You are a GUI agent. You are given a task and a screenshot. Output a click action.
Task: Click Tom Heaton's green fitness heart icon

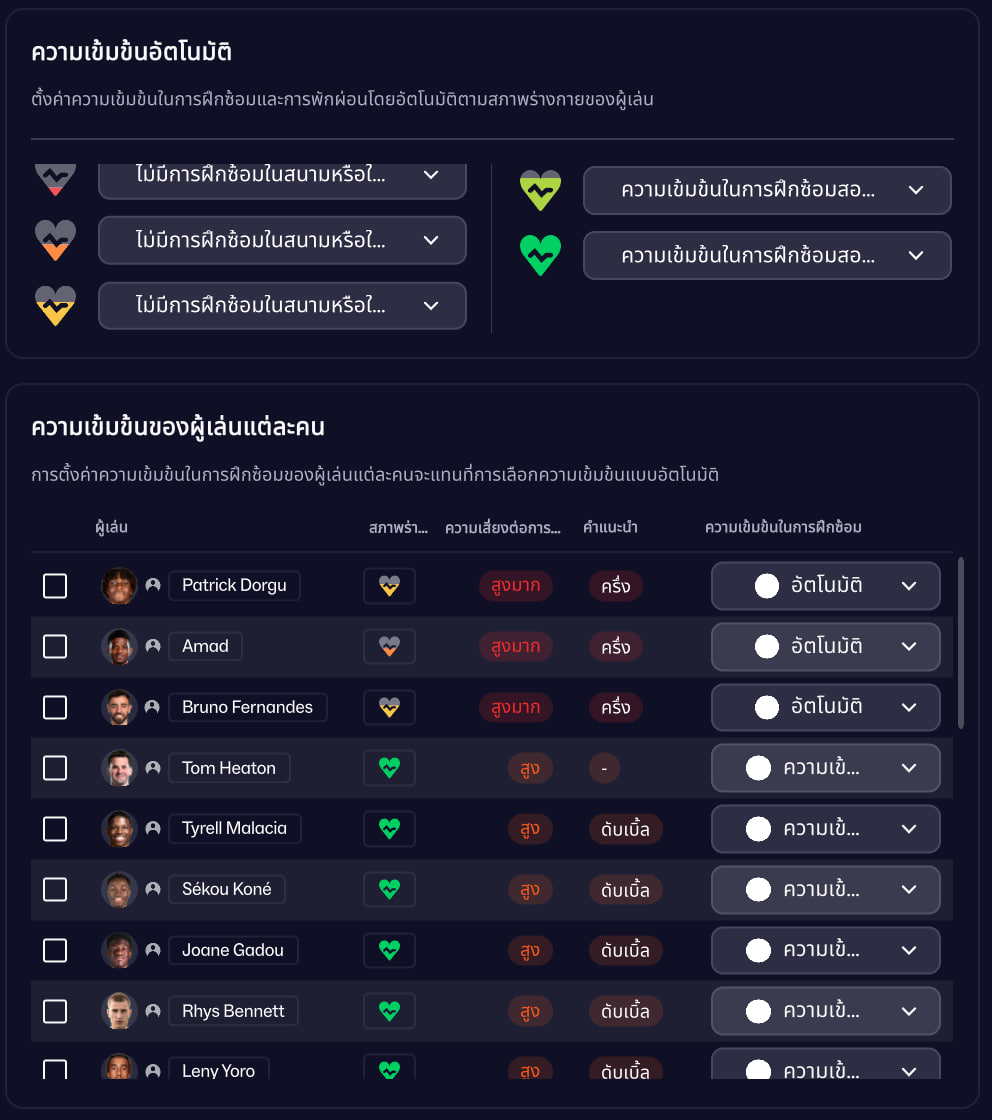tap(389, 768)
